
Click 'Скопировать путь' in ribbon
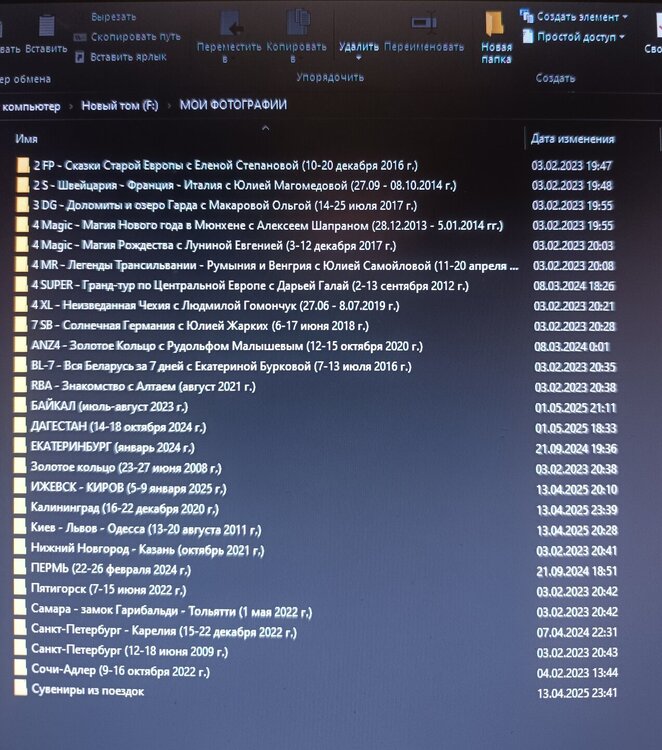pos(135,37)
